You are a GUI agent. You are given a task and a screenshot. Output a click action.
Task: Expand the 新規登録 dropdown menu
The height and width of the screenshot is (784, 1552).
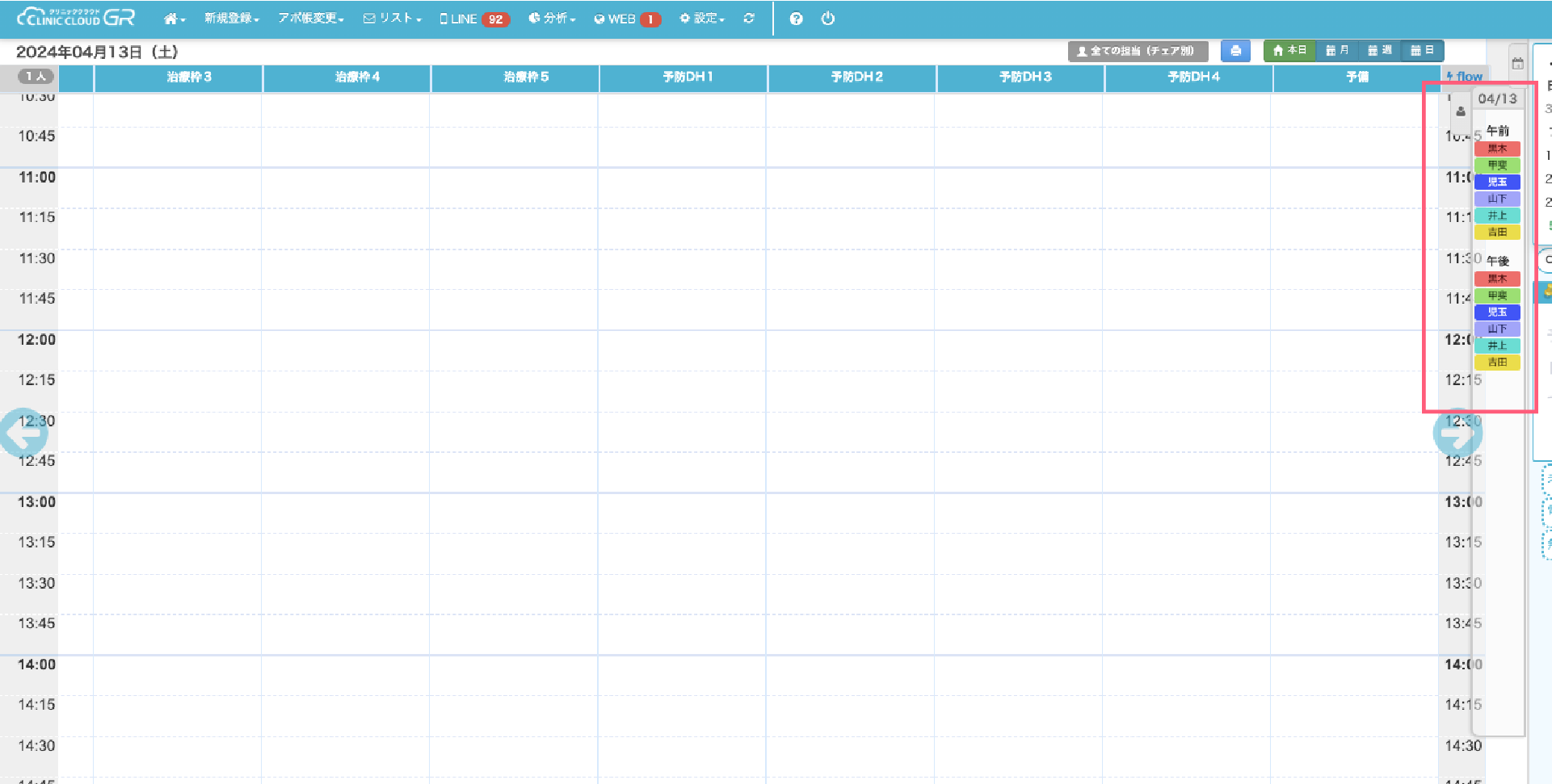coord(231,19)
